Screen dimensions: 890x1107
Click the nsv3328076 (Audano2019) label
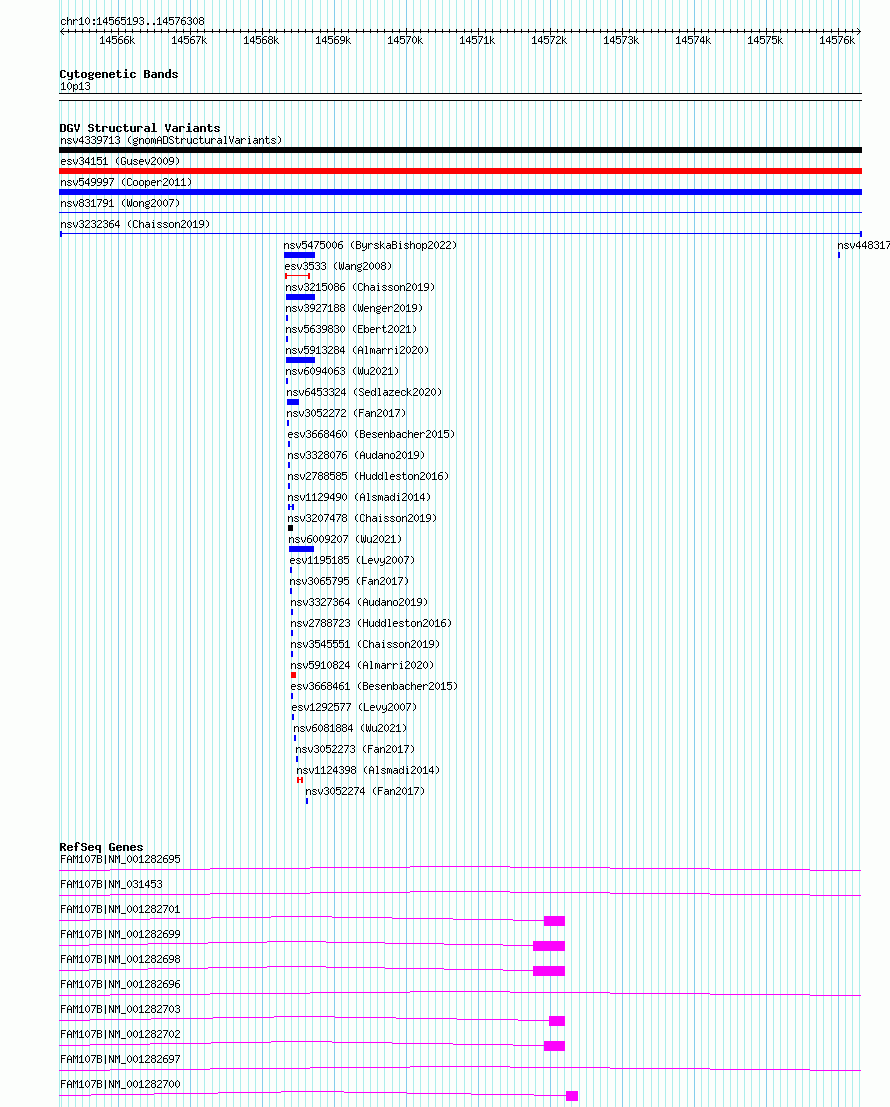pyautogui.click(x=356, y=455)
